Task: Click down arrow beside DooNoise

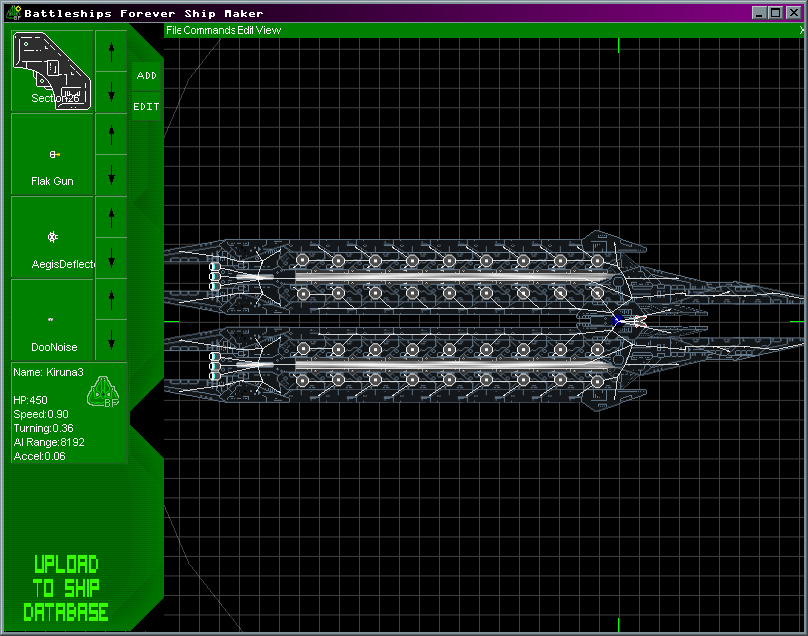Action: [111, 340]
